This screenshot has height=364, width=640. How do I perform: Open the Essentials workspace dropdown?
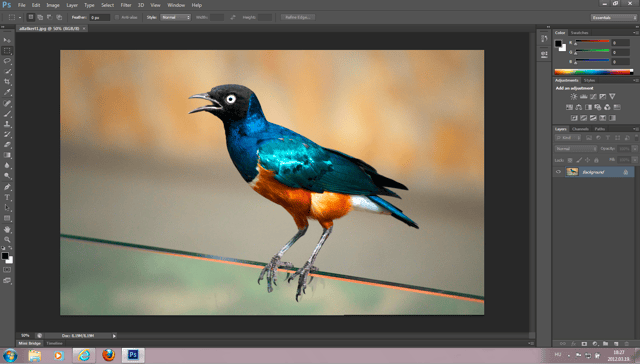[x=613, y=18]
